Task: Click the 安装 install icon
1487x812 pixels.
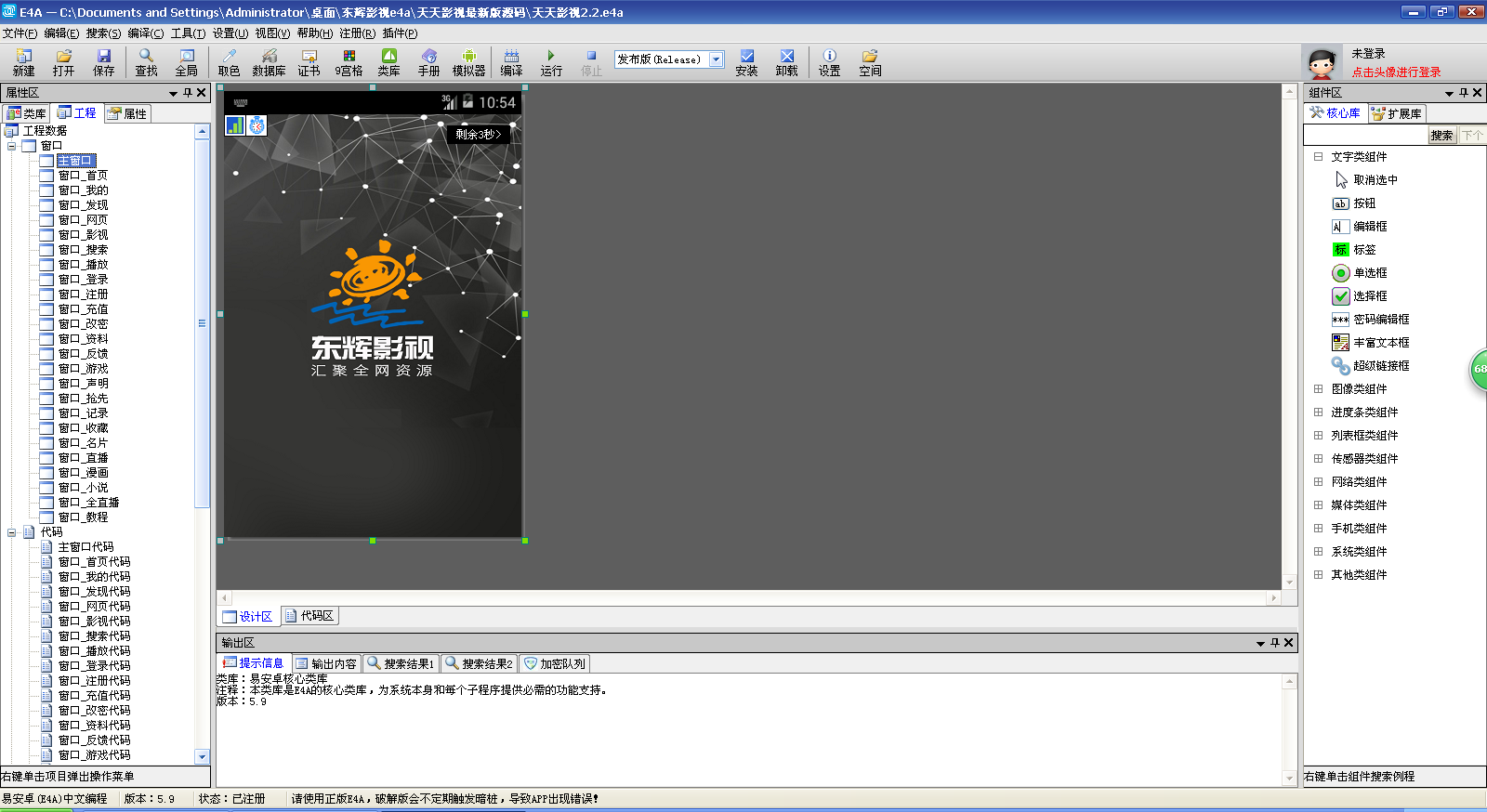Action: 746,62
